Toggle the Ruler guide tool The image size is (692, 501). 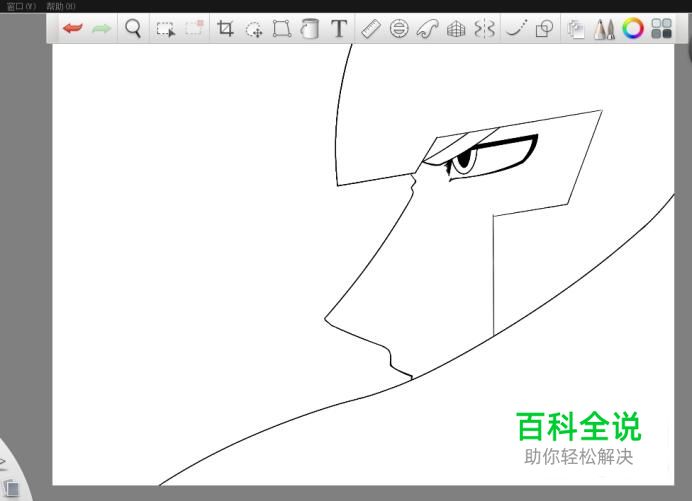pyautogui.click(x=371, y=29)
